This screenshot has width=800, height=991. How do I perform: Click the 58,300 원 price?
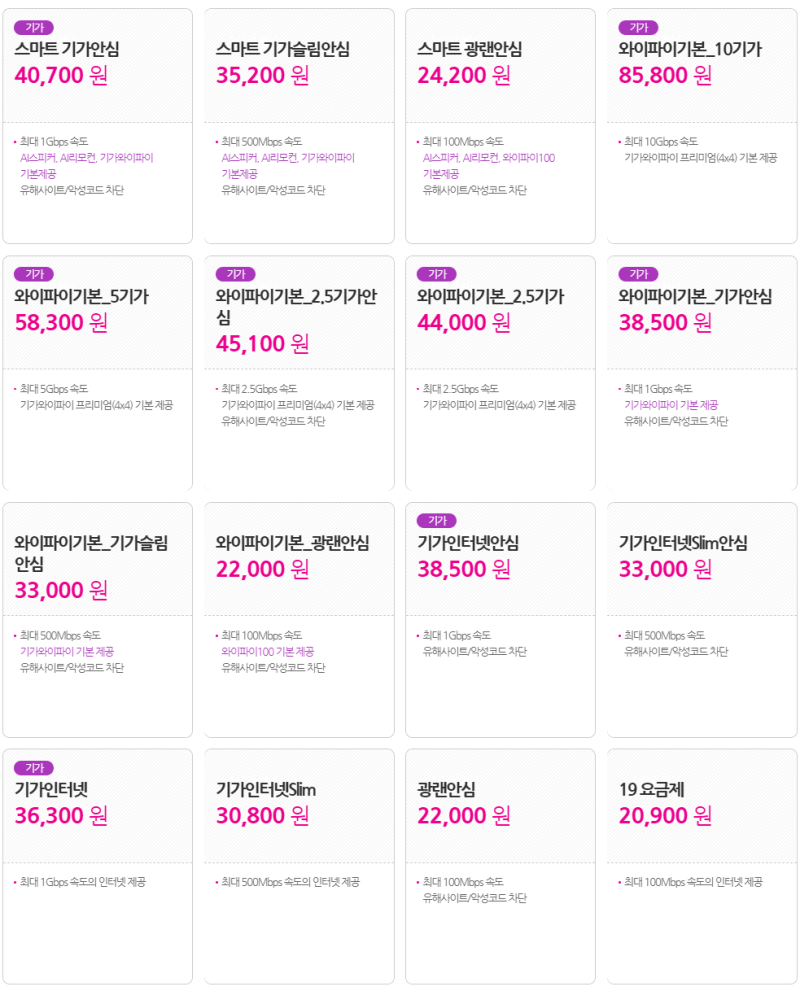point(61,322)
